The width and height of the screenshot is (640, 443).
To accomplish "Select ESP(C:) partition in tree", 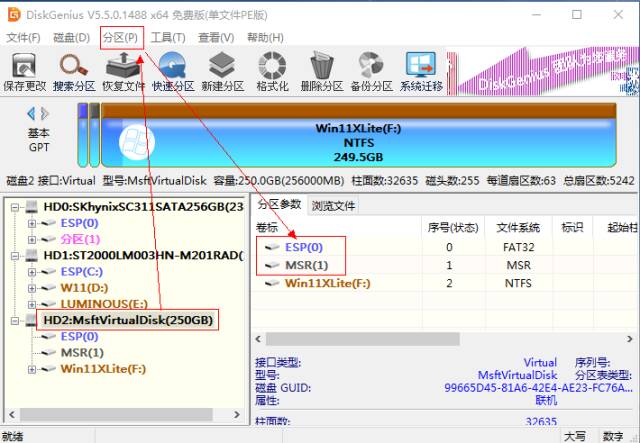I will [x=82, y=272].
